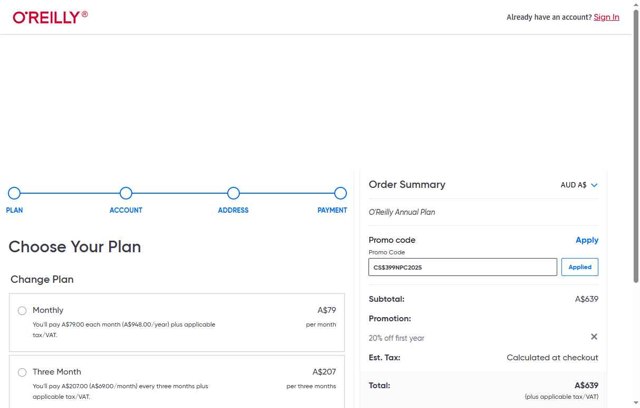Click the Subtotal A$639 amount
This screenshot has width=640, height=408.
(587, 299)
